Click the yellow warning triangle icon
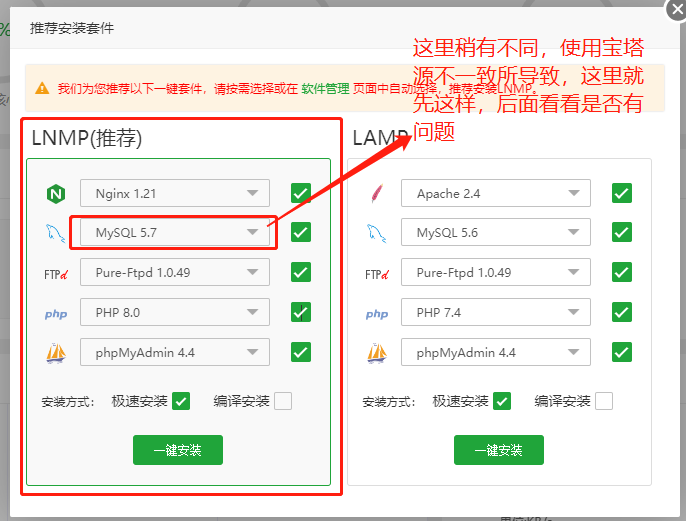This screenshot has height=521, width=686. (42, 88)
